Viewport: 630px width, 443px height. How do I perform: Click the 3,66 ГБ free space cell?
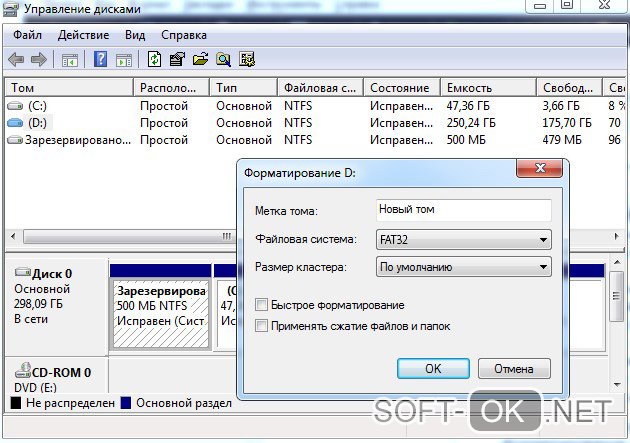[561, 106]
